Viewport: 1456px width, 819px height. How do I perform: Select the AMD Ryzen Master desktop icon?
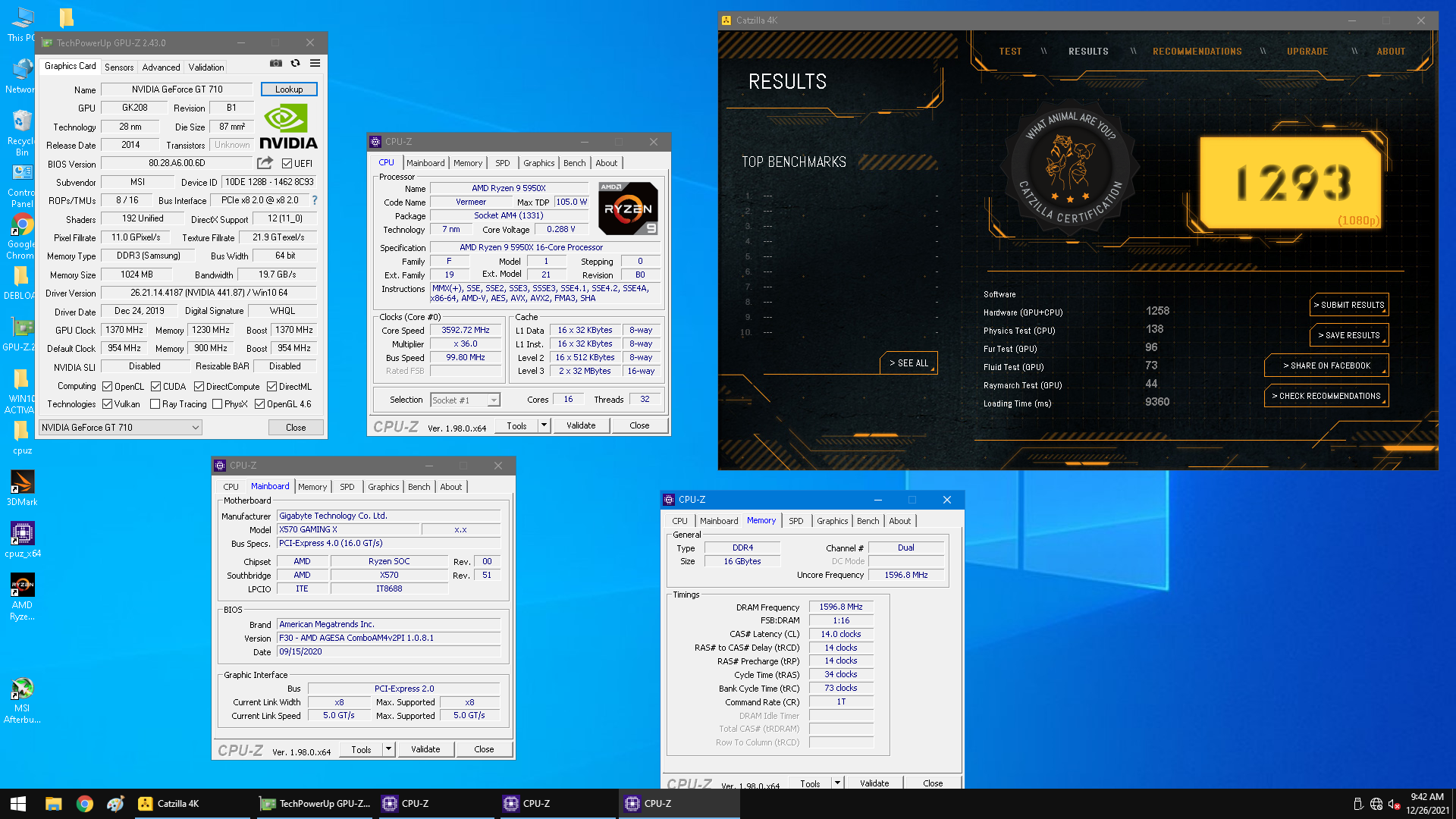[22, 597]
